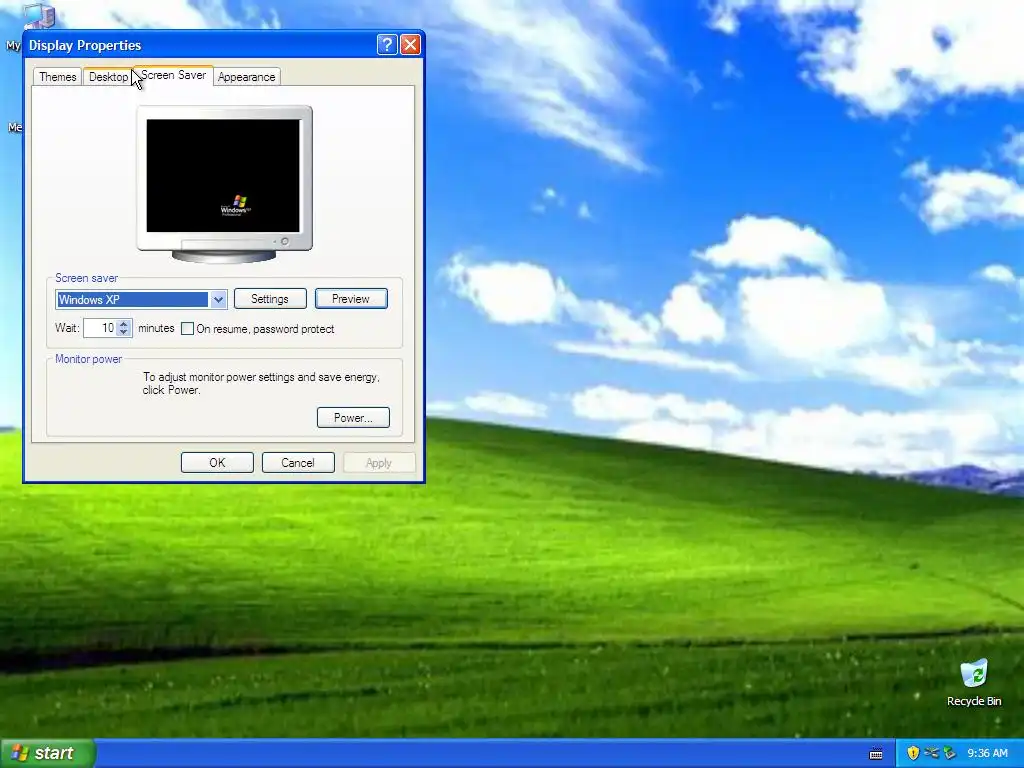Open monitor Power settings button
The height and width of the screenshot is (768, 1024).
point(353,417)
